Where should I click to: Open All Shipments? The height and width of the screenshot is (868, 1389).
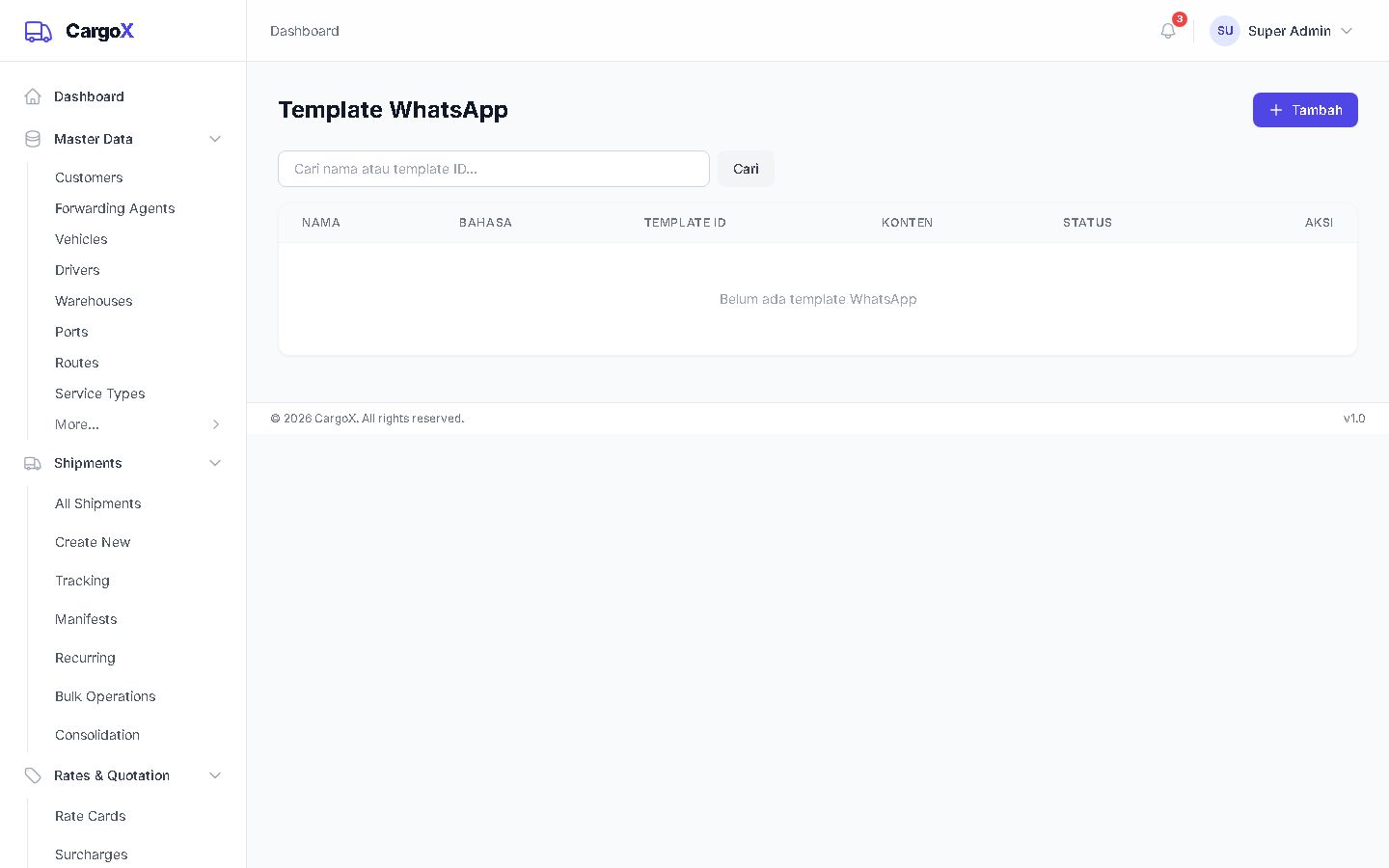coord(98,503)
